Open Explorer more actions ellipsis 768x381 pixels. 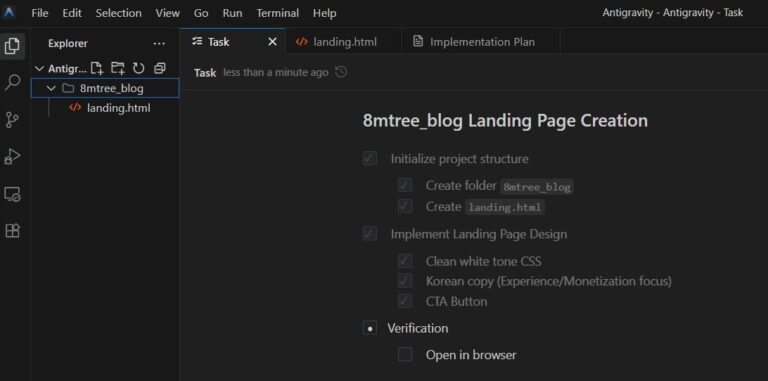159,44
